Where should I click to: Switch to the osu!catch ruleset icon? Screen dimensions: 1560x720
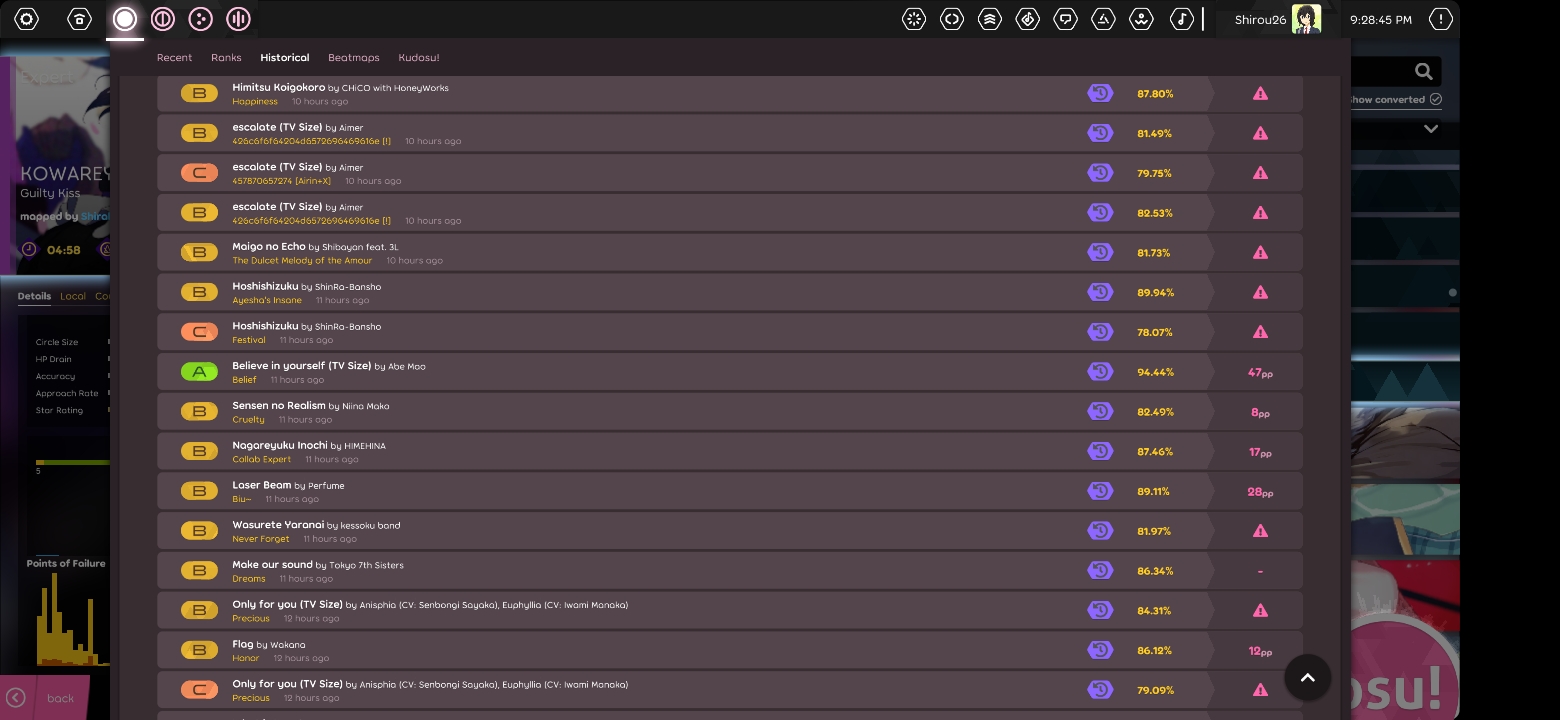tap(201, 19)
